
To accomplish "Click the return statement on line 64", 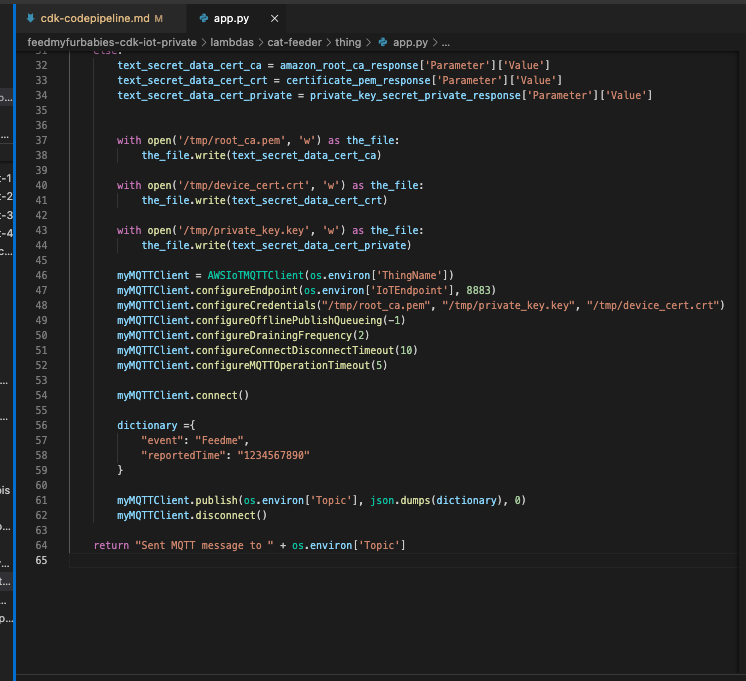I will (249, 545).
